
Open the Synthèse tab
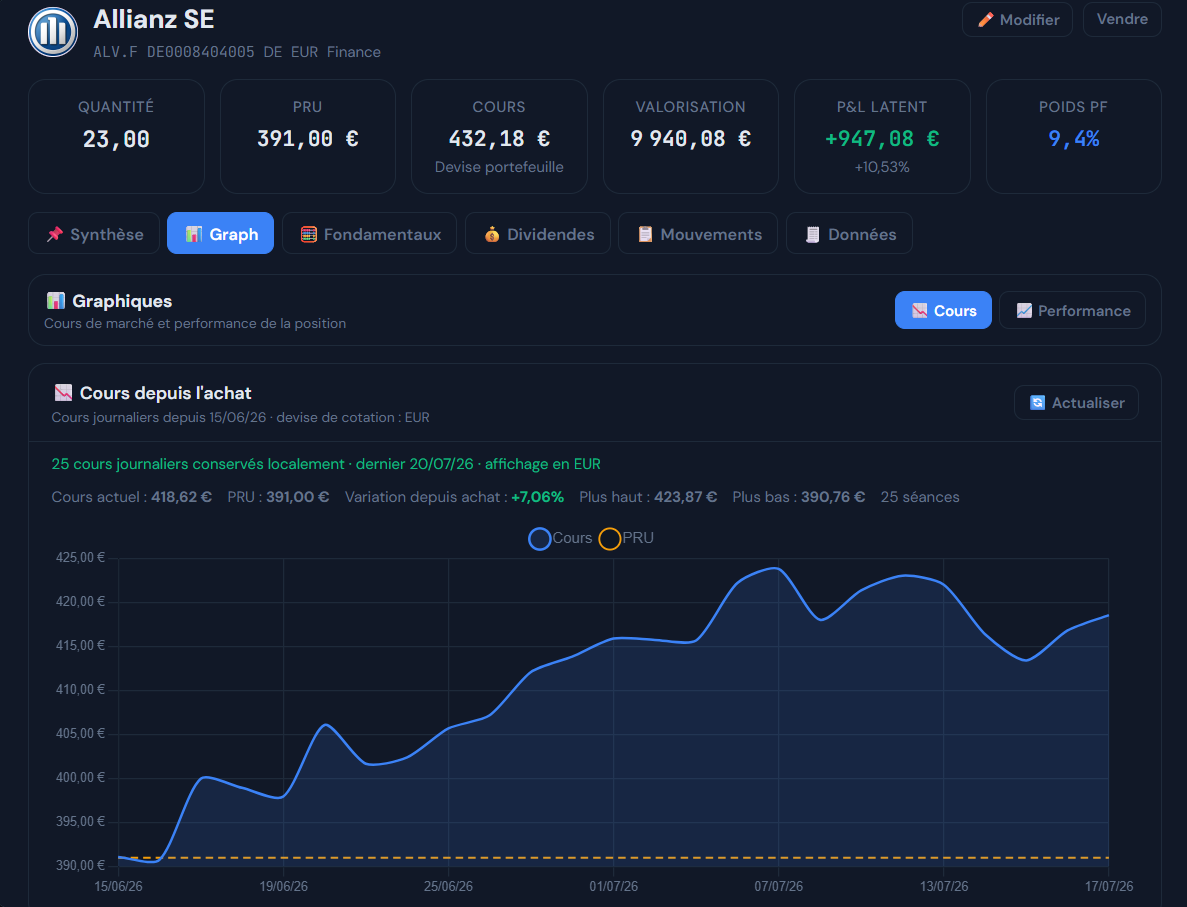click(x=94, y=233)
